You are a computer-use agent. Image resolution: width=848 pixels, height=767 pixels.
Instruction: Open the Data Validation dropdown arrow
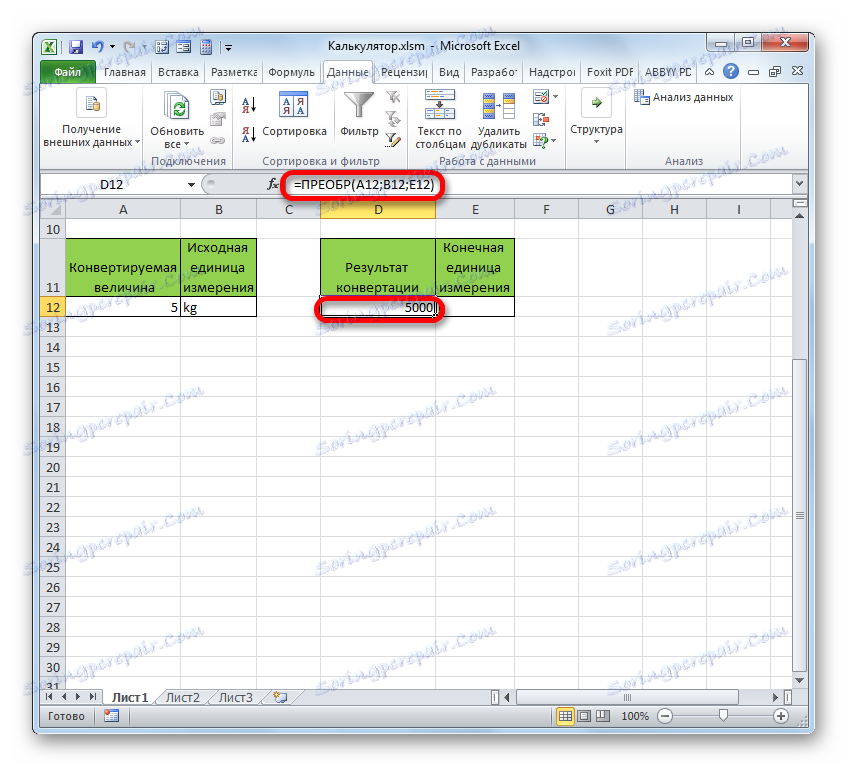(555, 97)
